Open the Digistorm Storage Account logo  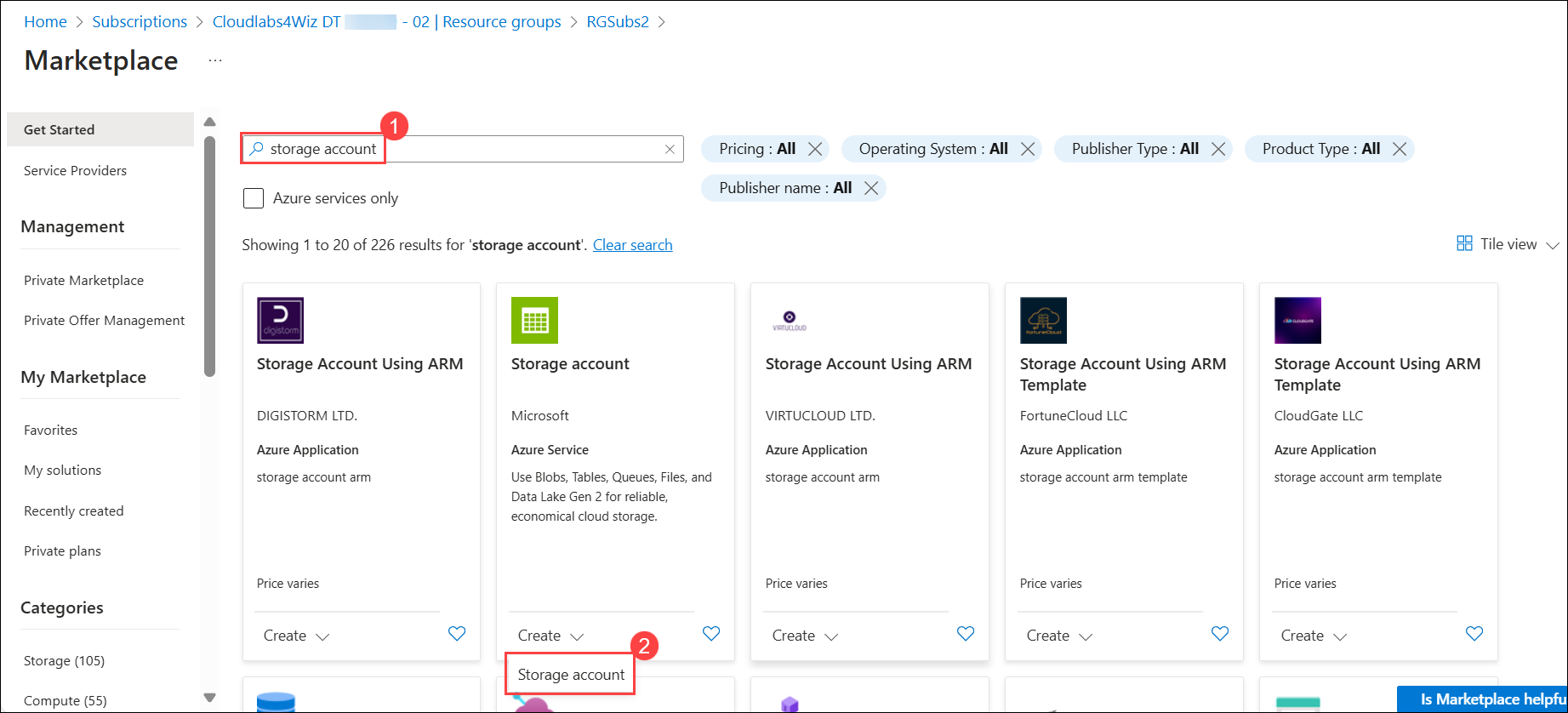tap(280, 320)
